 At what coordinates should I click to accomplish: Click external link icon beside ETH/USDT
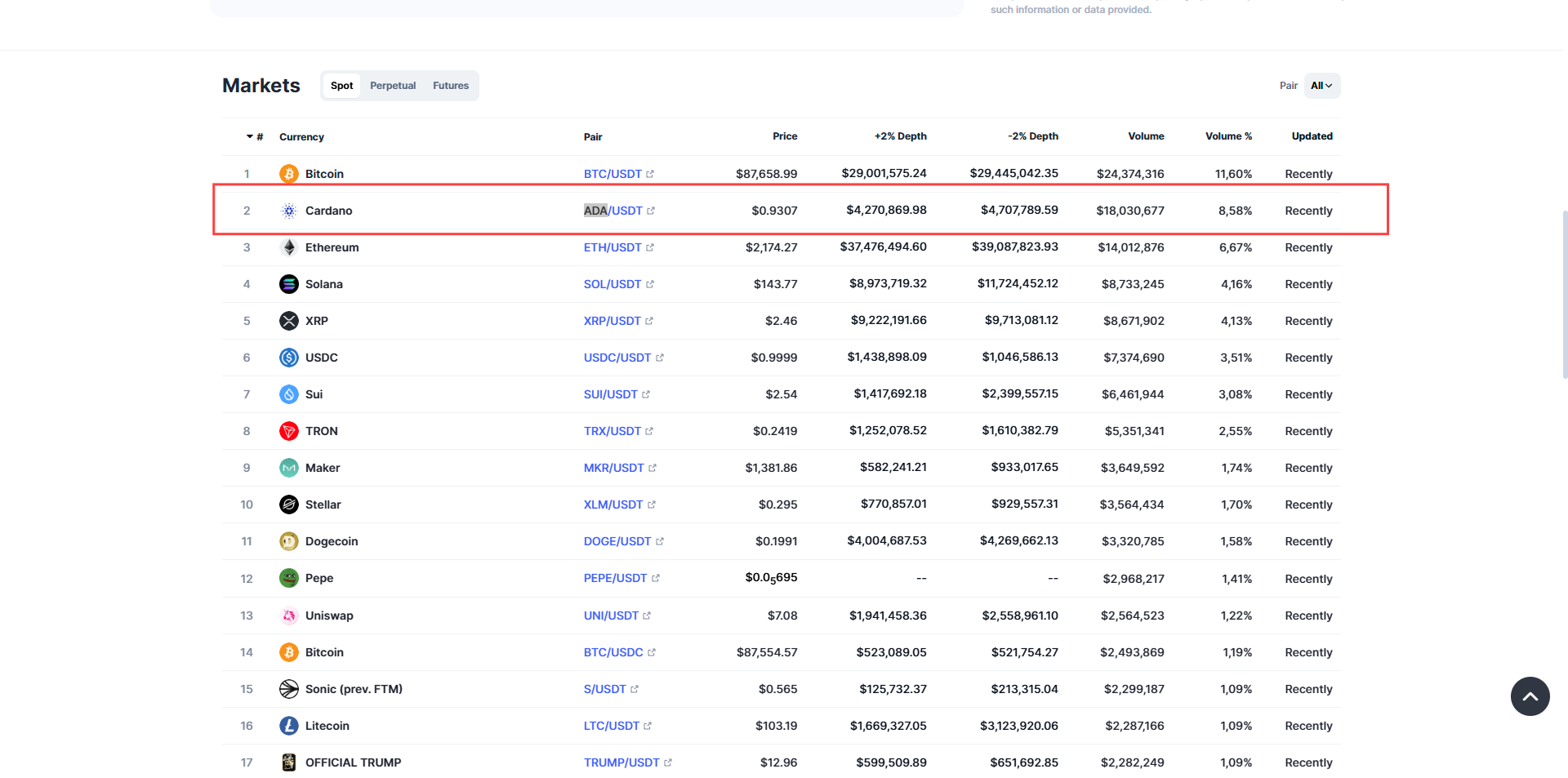650,247
